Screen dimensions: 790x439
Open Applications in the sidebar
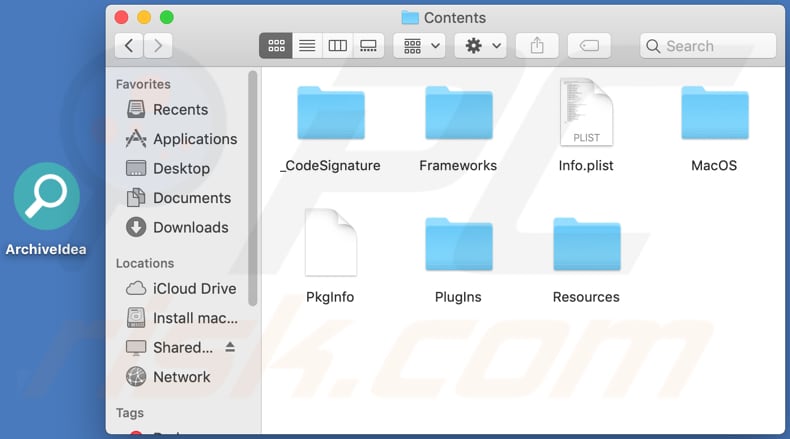pyautogui.click(x=181, y=139)
